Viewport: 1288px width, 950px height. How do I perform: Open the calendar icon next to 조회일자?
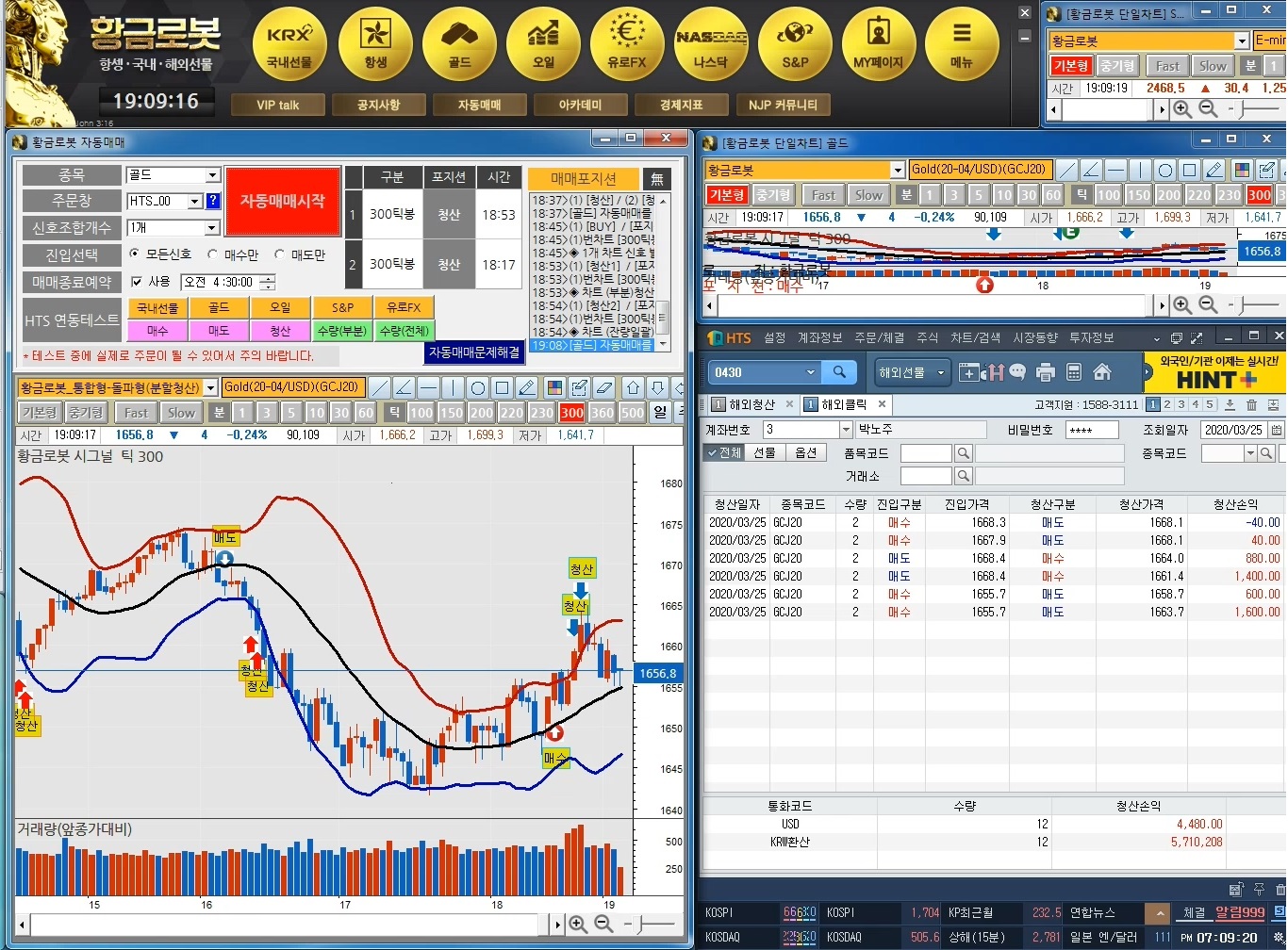coord(1277,430)
